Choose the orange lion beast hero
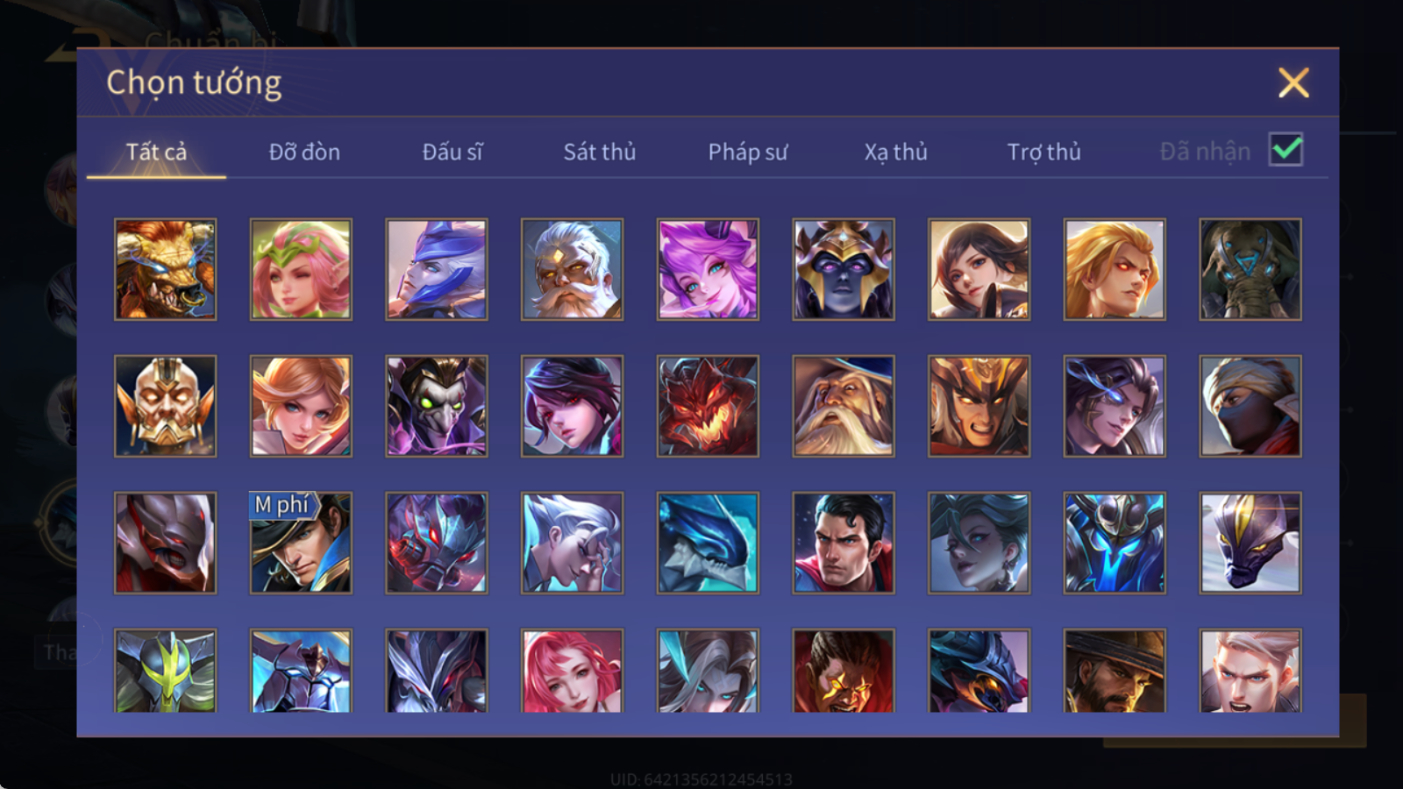This screenshot has width=1403, height=789. (x=165, y=270)
